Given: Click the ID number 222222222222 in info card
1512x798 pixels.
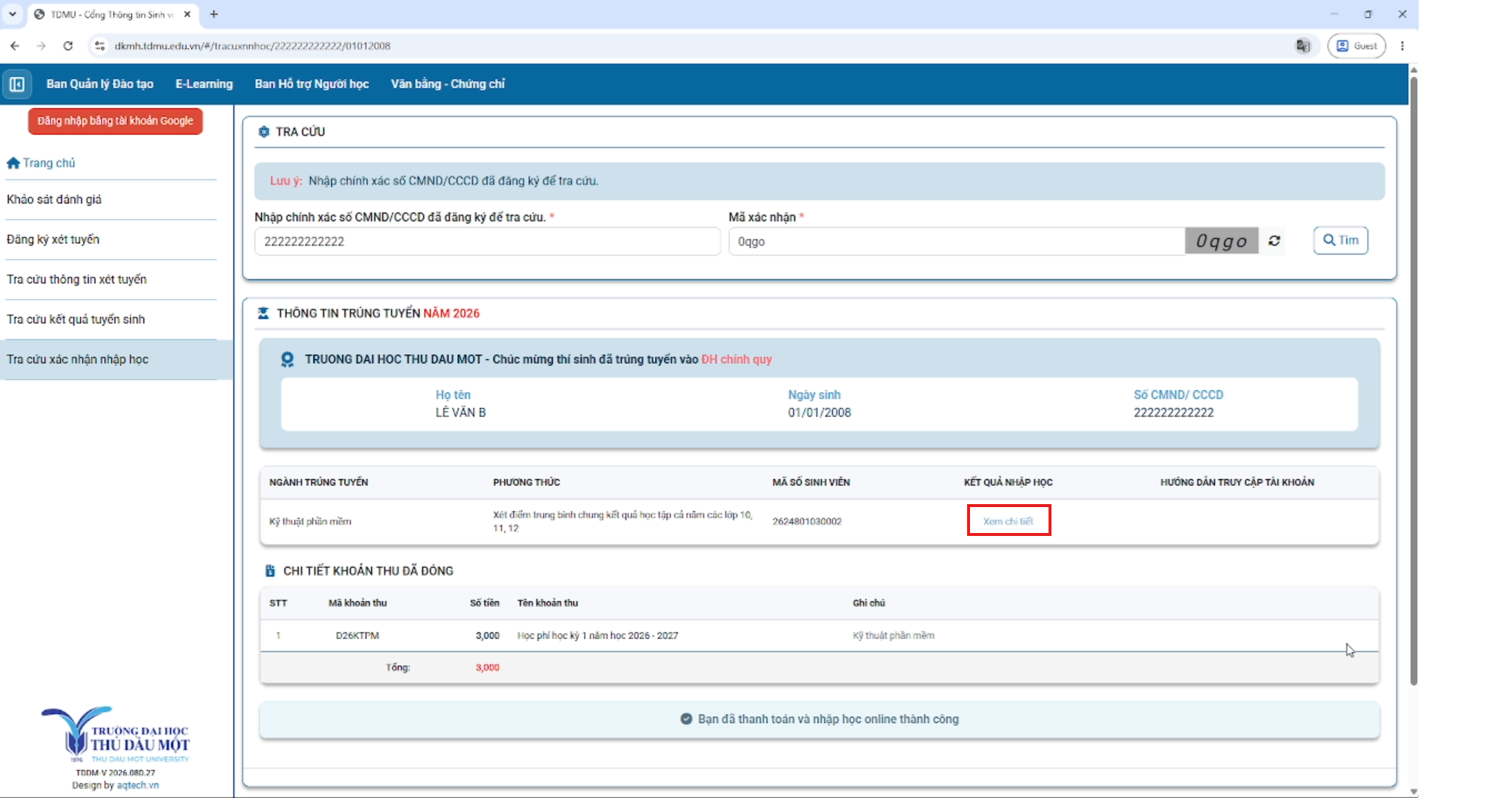Looking at the screenshot, I should click(1174, 413).
